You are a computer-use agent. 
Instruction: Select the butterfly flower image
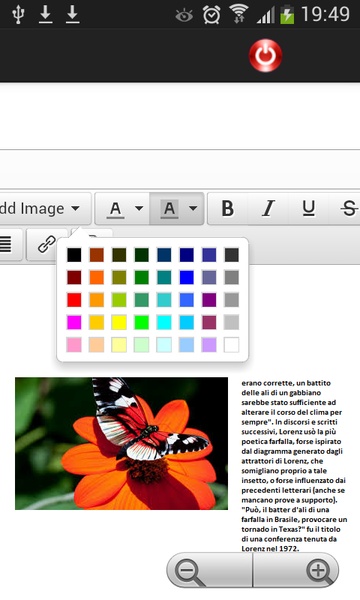tap(122, 443)
